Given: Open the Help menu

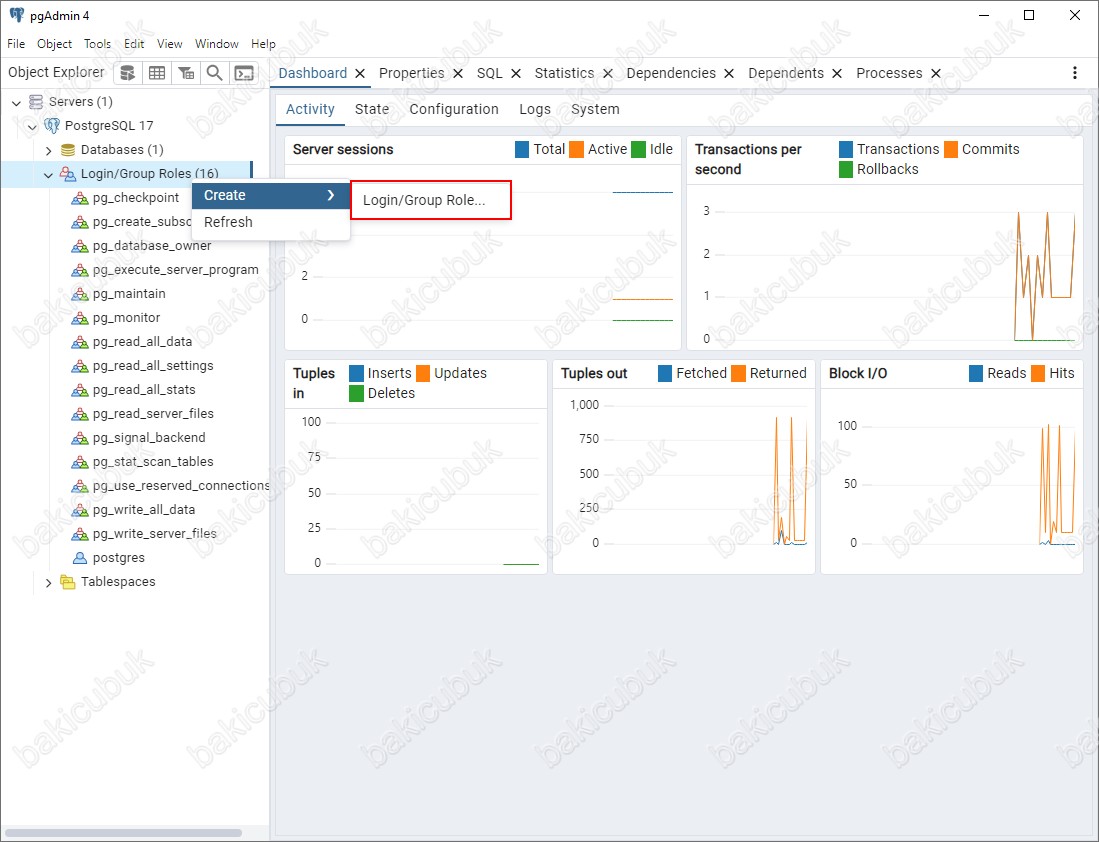Looking at the screenshot, I should [264, 43].
